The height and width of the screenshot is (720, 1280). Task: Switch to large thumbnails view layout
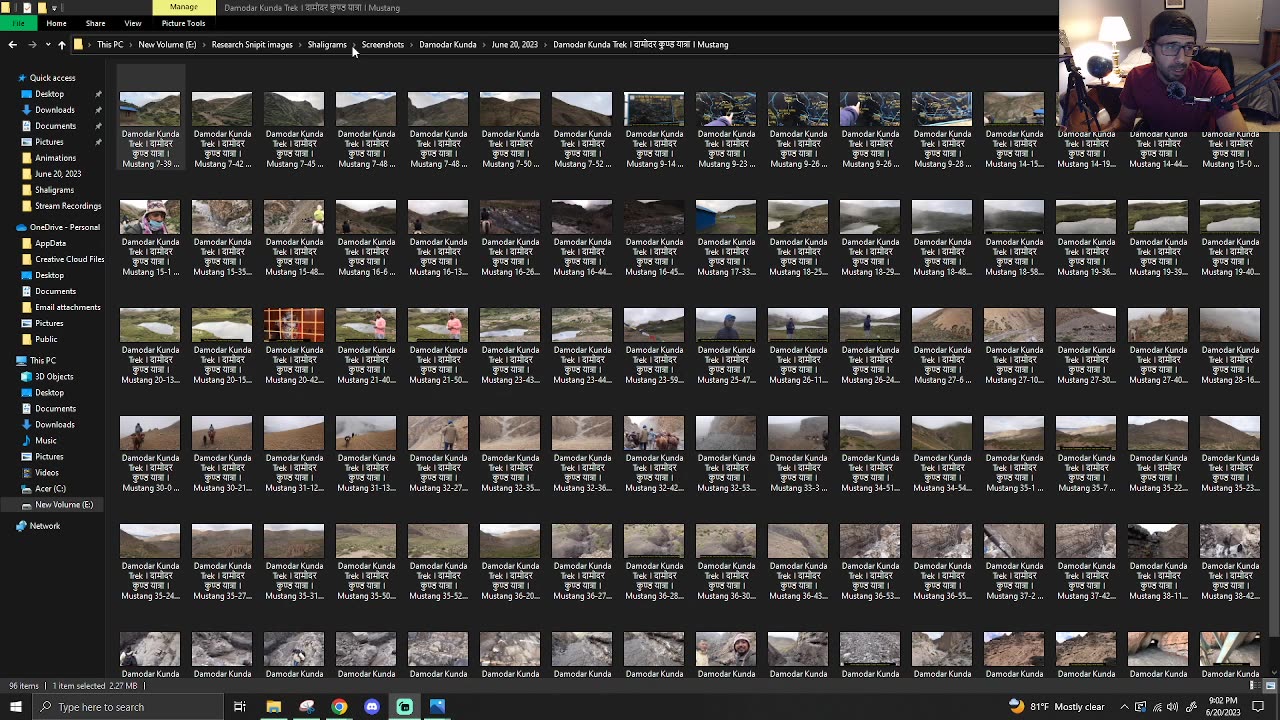(x=1271, y=686)
